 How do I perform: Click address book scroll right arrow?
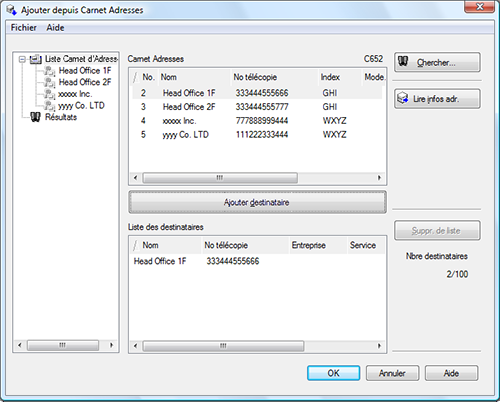click(x=379, y=178)
